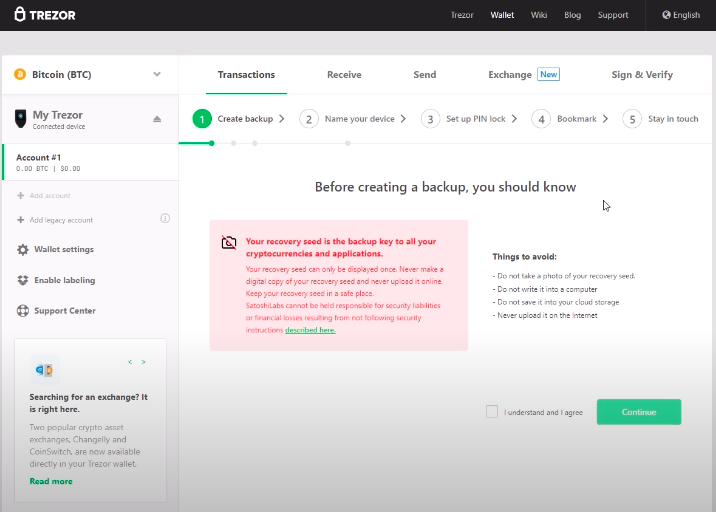Click step 1 circle Create backup
The height and width of the screenshot is (512, 716).
click(x=202, y=119)
